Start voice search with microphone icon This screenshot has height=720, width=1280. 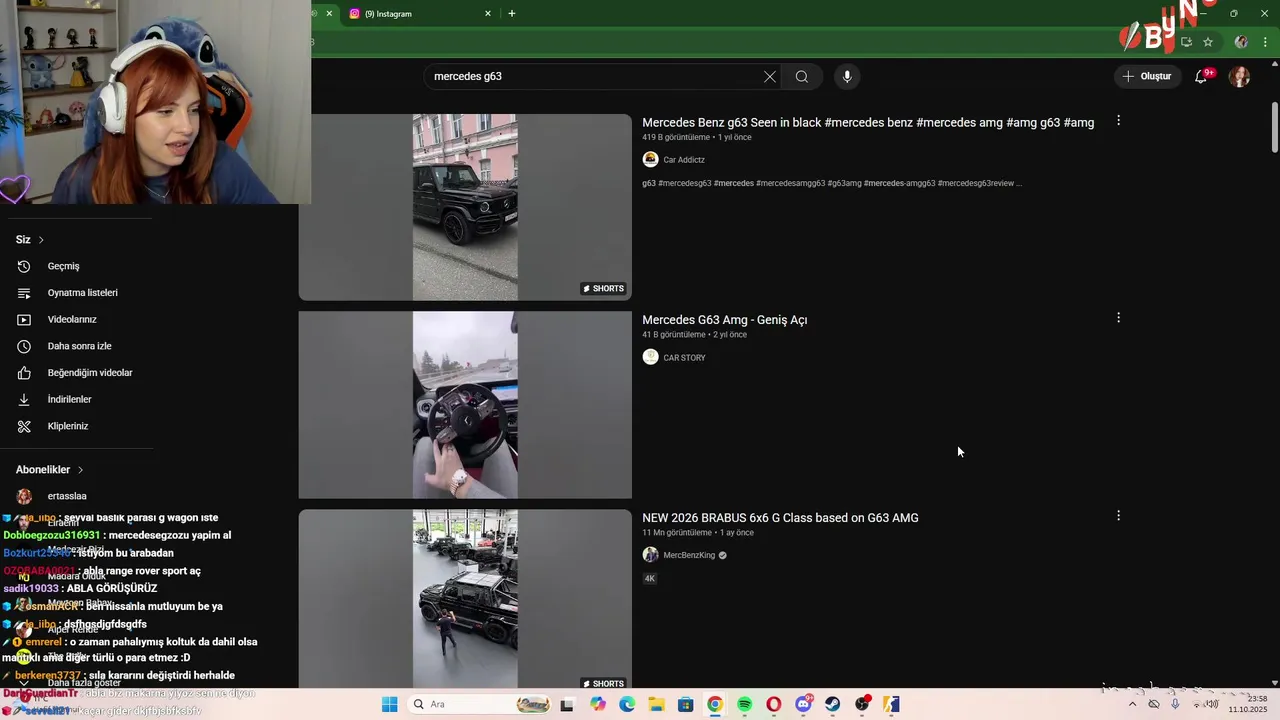(x=847, y=77)
